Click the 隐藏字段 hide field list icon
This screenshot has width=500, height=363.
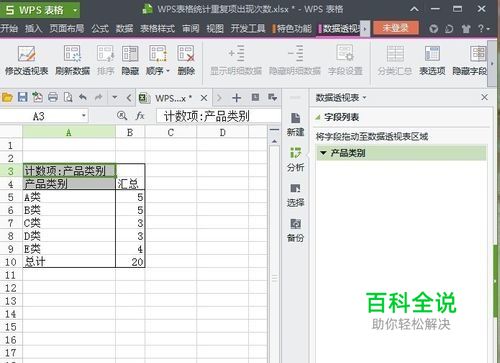click(x=478, y=54)
